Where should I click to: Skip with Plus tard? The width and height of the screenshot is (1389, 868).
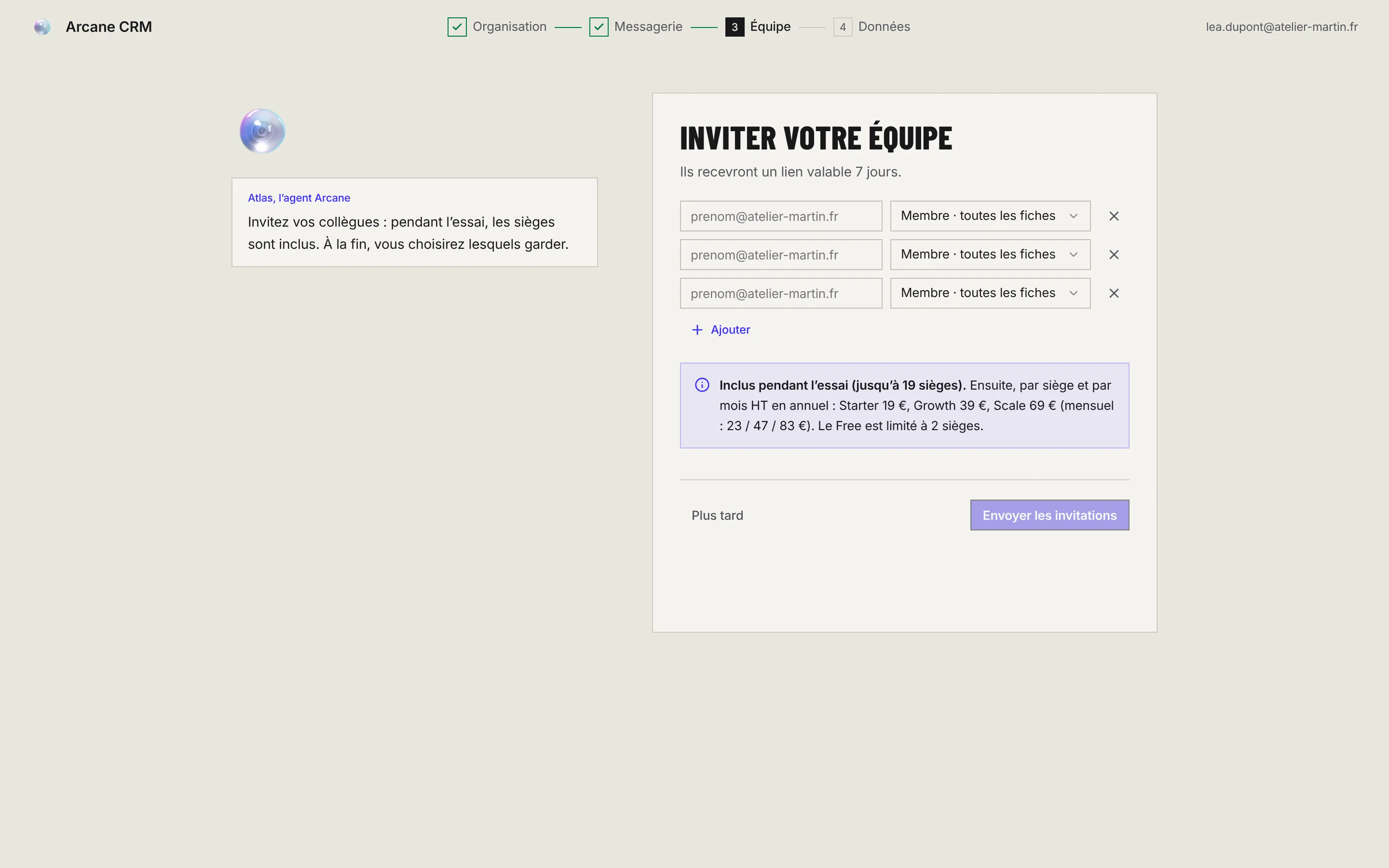[717, 515]
